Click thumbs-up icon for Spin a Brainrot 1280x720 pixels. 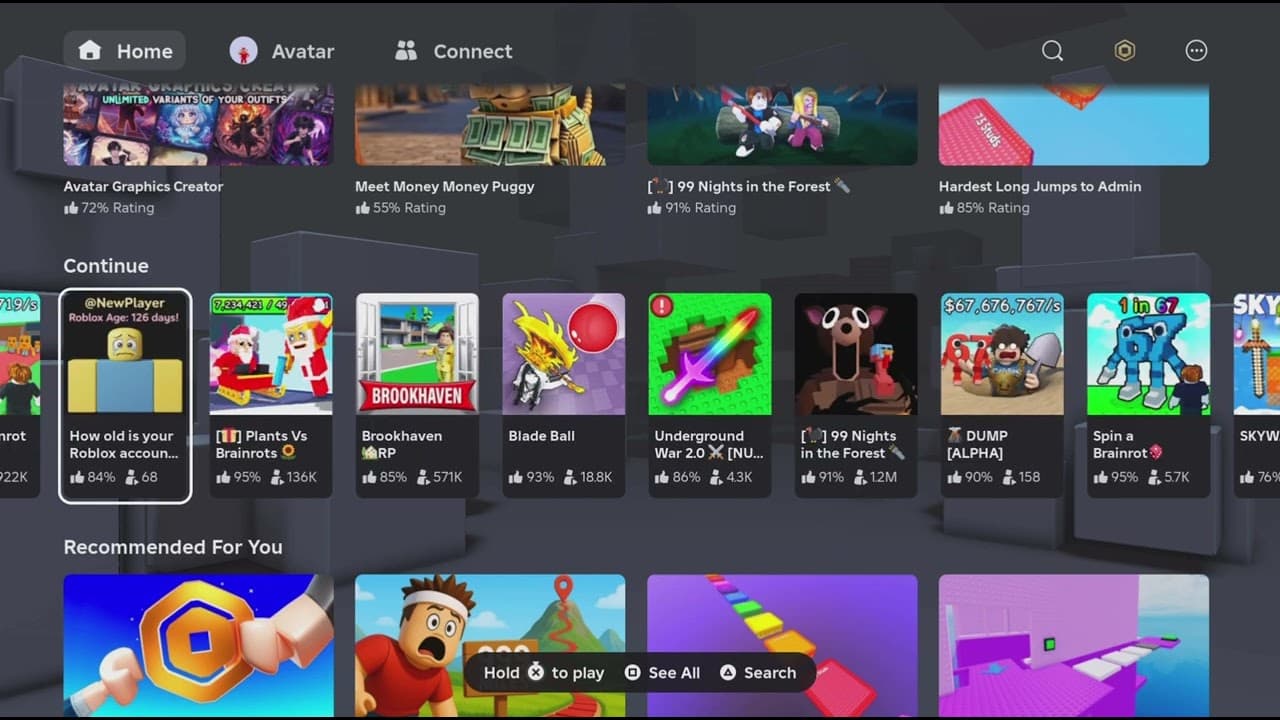[1100, 477]
